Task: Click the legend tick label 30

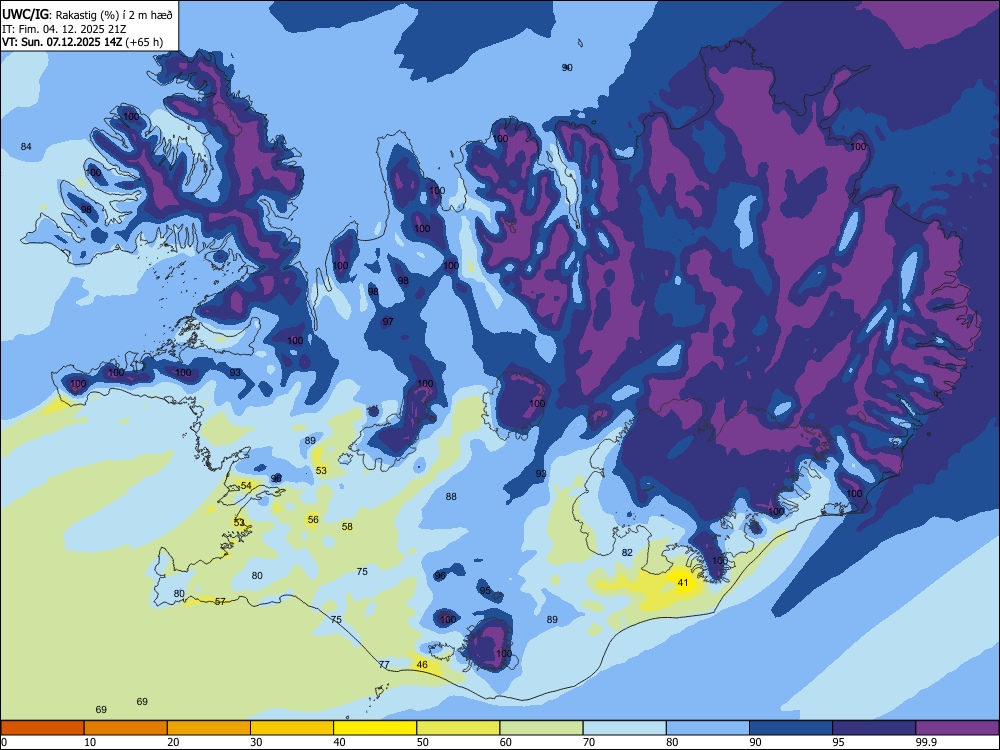Action: 256,742
